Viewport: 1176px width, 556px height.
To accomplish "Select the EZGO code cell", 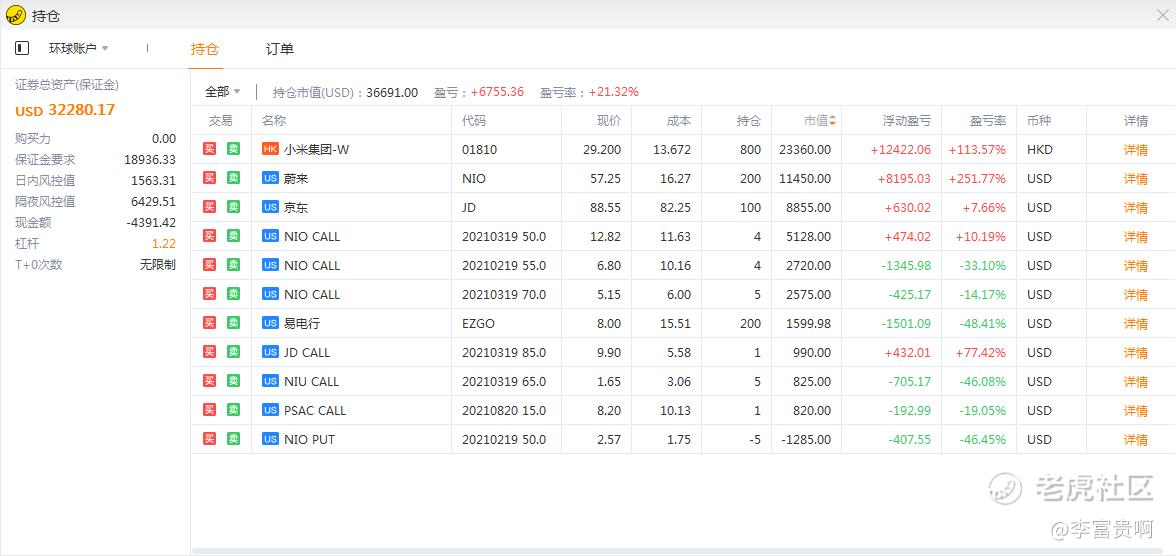I will pyautogui.click(x=478, y=323).
